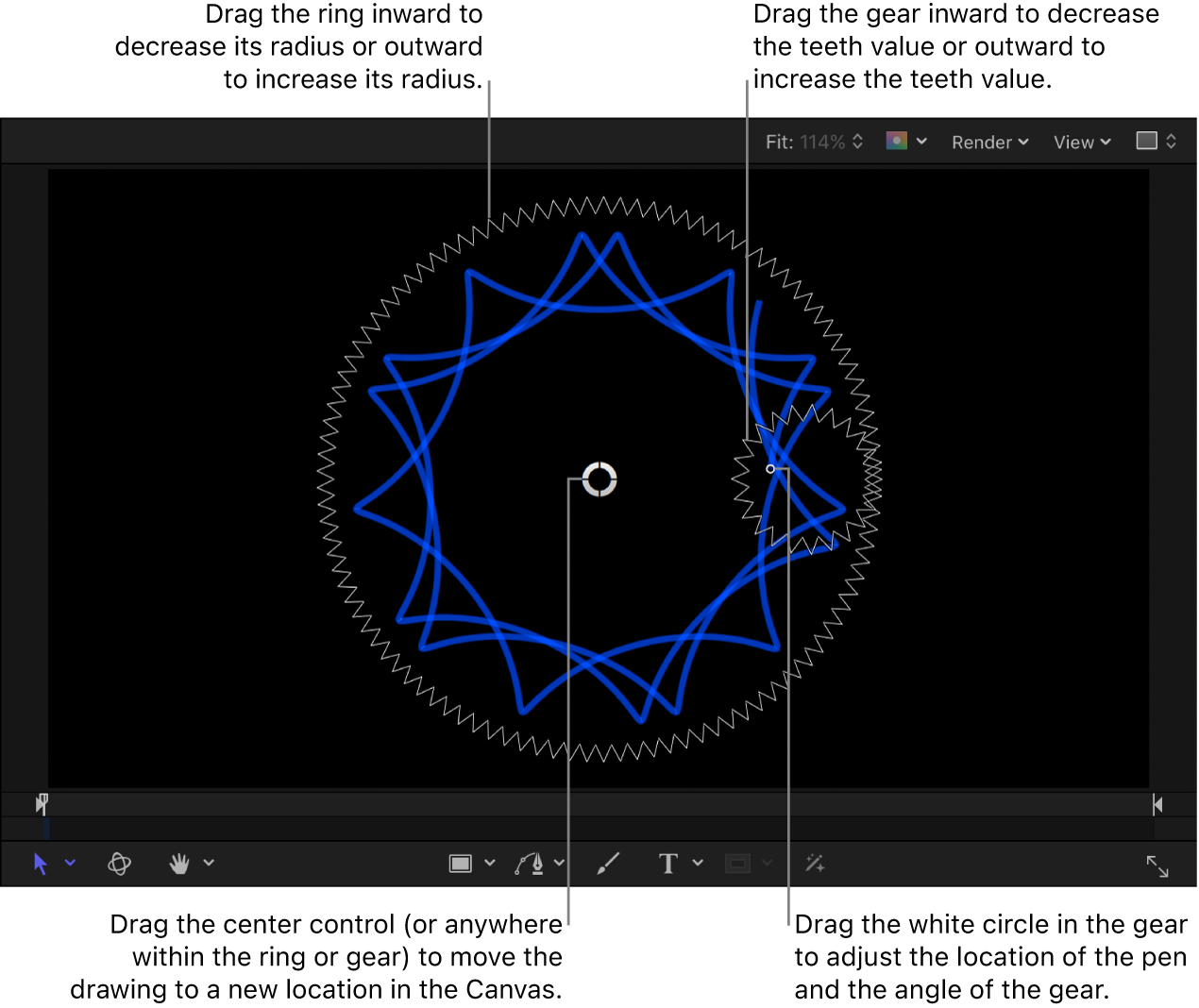Select the arrow Select/Transform tool
The width and height of the screenshot is (1199, 1008).
click(x=42, y=863)
